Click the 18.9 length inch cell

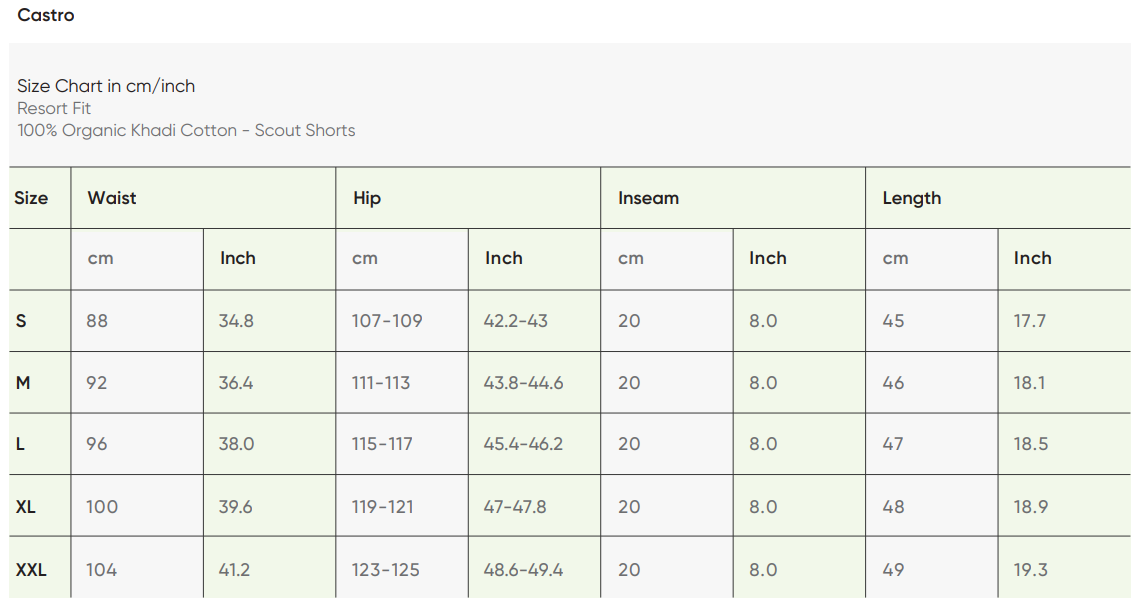(x=1030, y=507)
